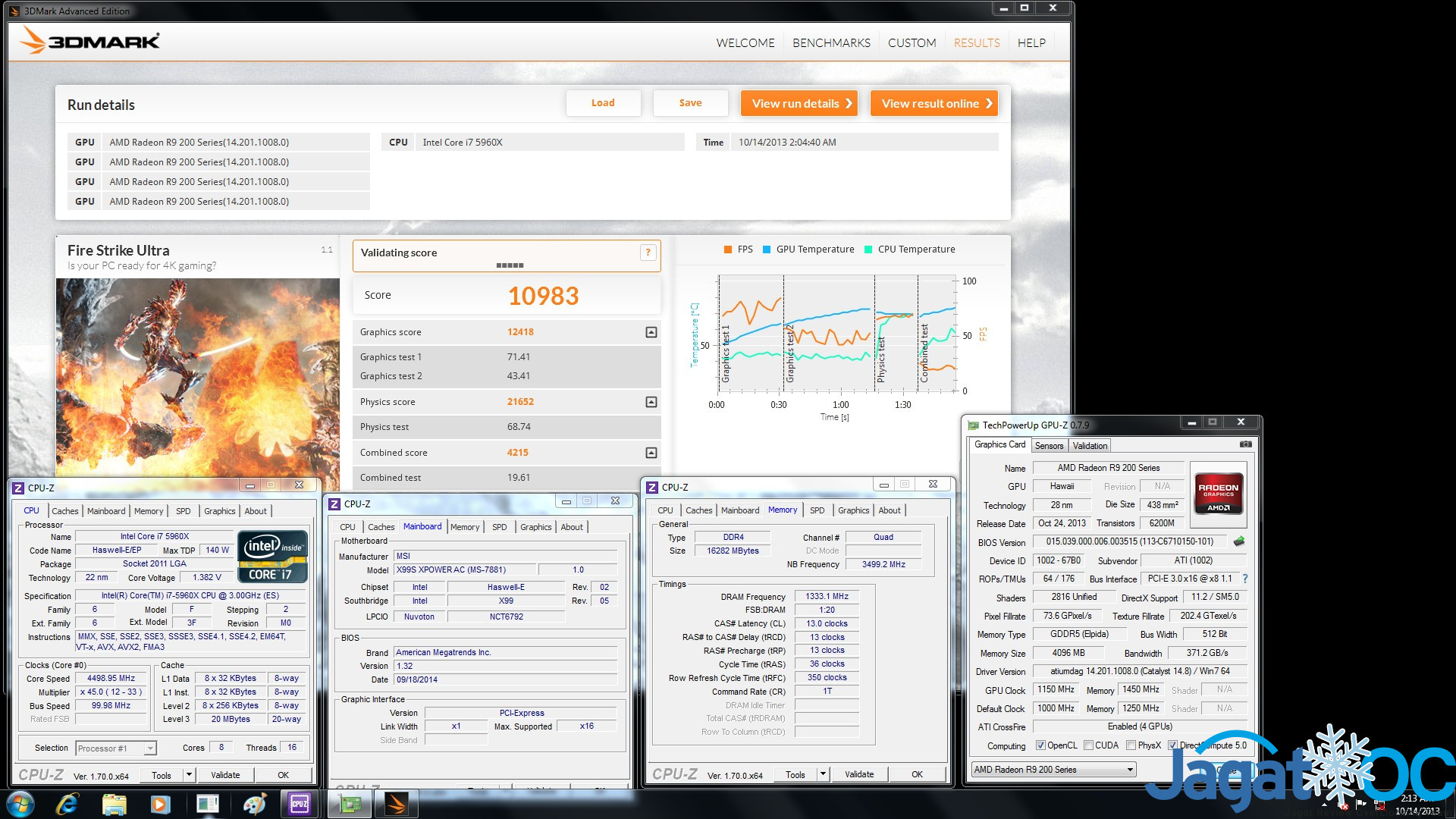The height and width of the screenshot is (819, 1456).
Task: Open the Validating score help question mark
Action: (648, 253)
